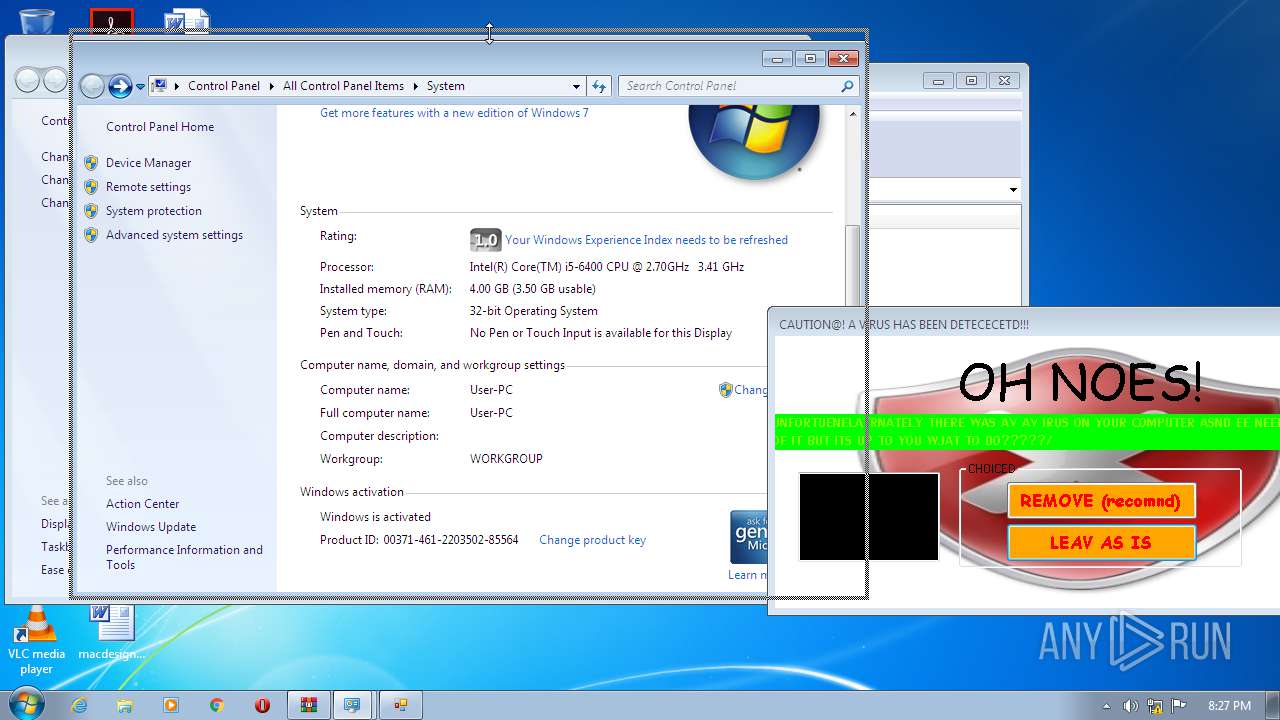Click the System protection shield icon
Image resolution: width=1280 pixels, height=720 pixels.
[x=91, y=211]
